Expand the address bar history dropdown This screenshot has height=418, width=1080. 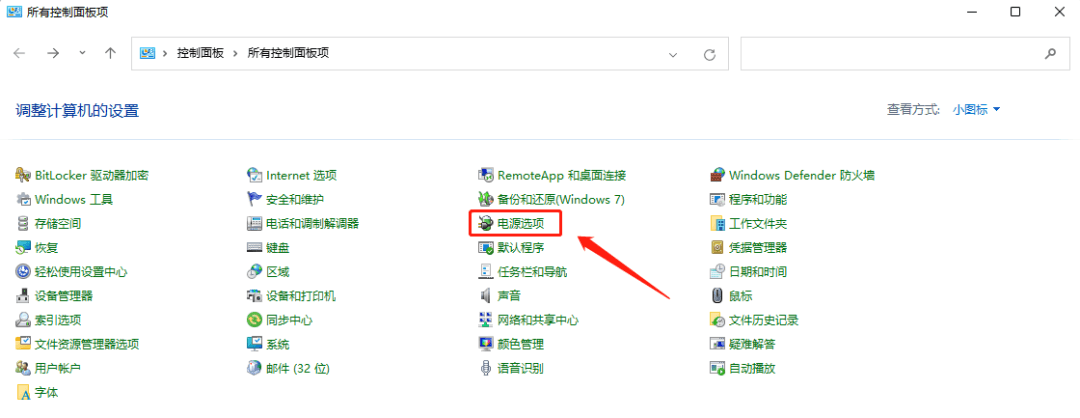673,54
